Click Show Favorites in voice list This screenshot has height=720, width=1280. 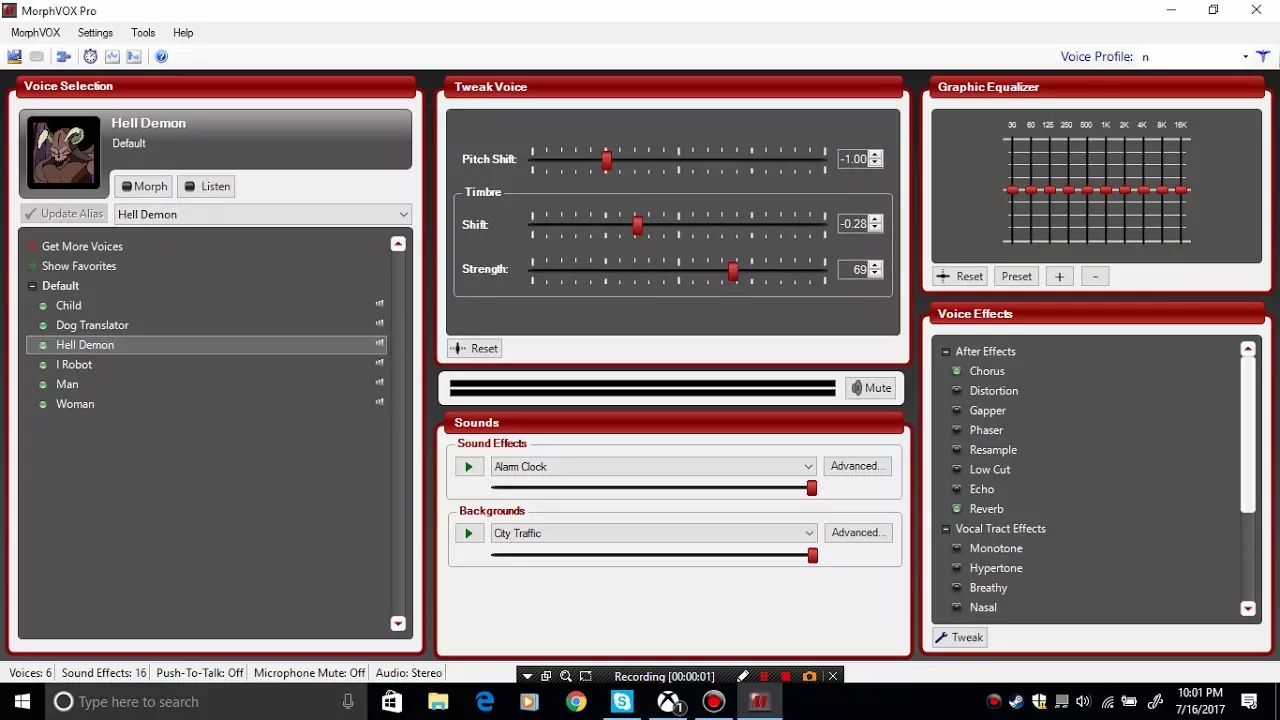79,266
